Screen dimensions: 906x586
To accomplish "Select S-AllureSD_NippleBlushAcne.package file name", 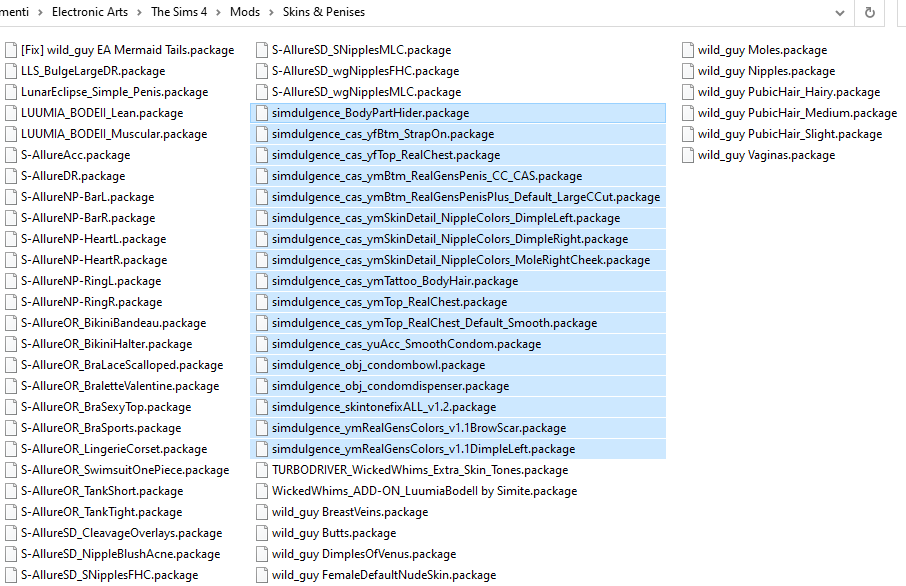I will (x=120, y=554).
